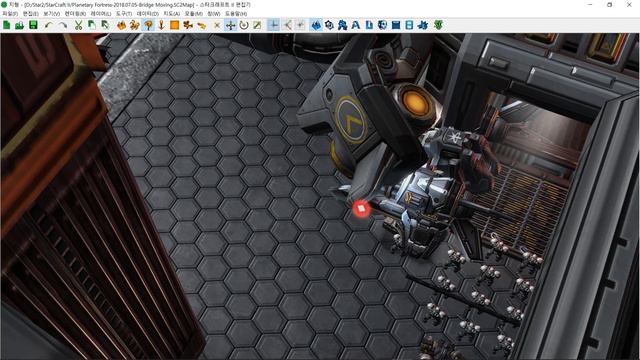This screenshot has height=360, width=640.
Task: Launch Test Document with the green icon
Action: pyautogui.click(x=438, y=25)
